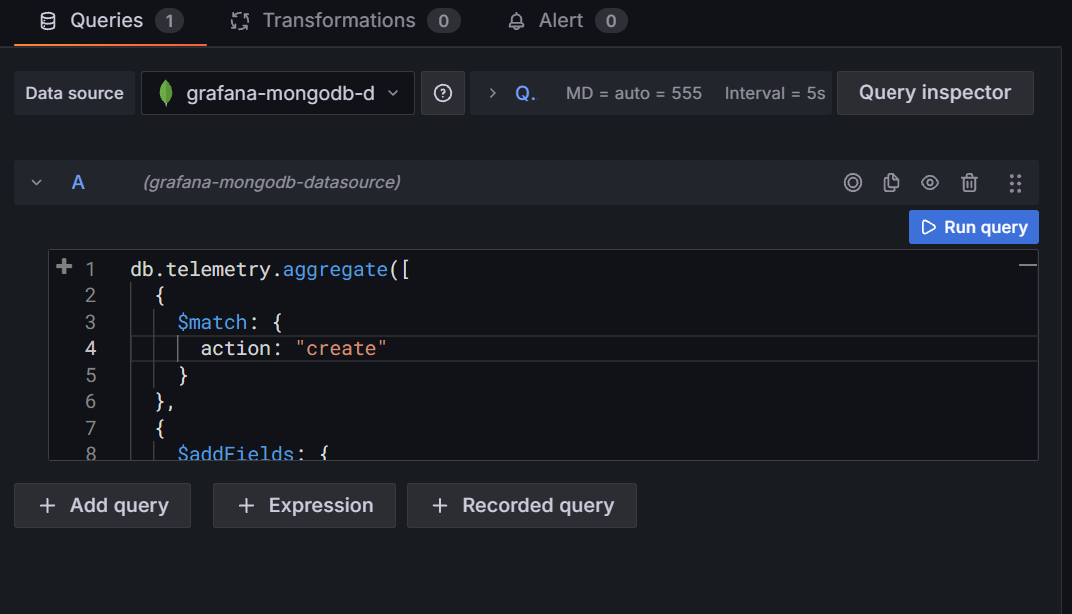
Task: Add a new query
Action: tap(103, 505)
